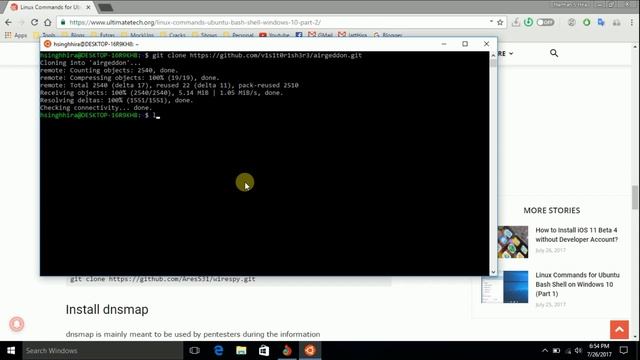Click the taskbar icon left of Ubuntu
The height and width of the screenshot is (360, 640).
tap(287, 351)
